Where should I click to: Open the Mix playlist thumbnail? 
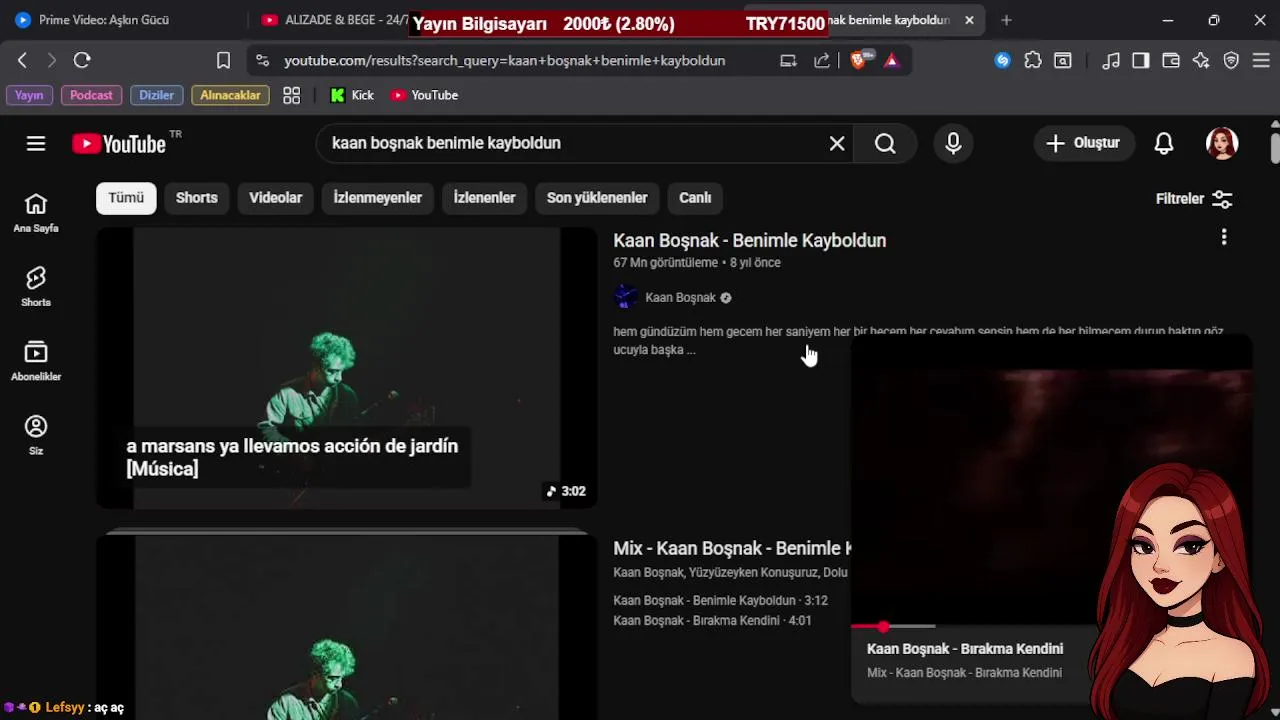point(347,627)
